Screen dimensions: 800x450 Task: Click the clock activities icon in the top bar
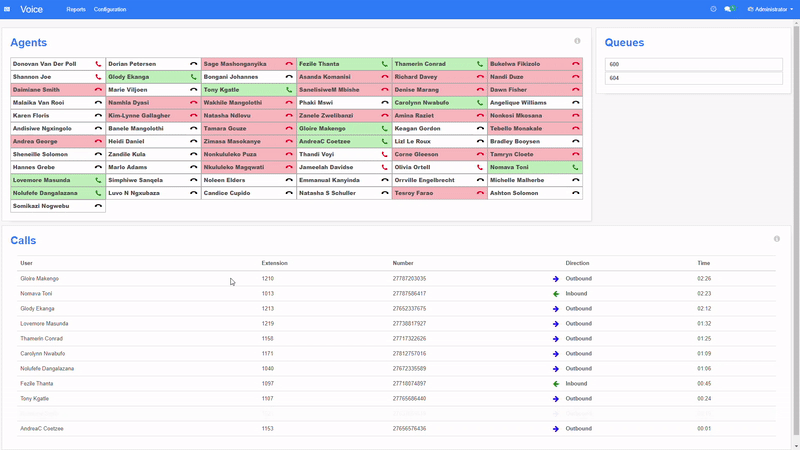click(x=713, y=9)
